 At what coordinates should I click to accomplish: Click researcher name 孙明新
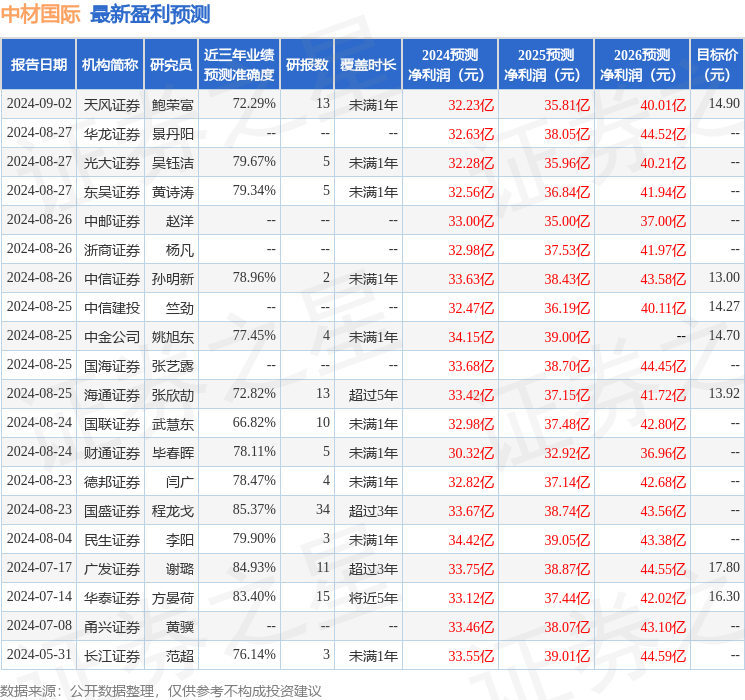click(x=173, y=279)
